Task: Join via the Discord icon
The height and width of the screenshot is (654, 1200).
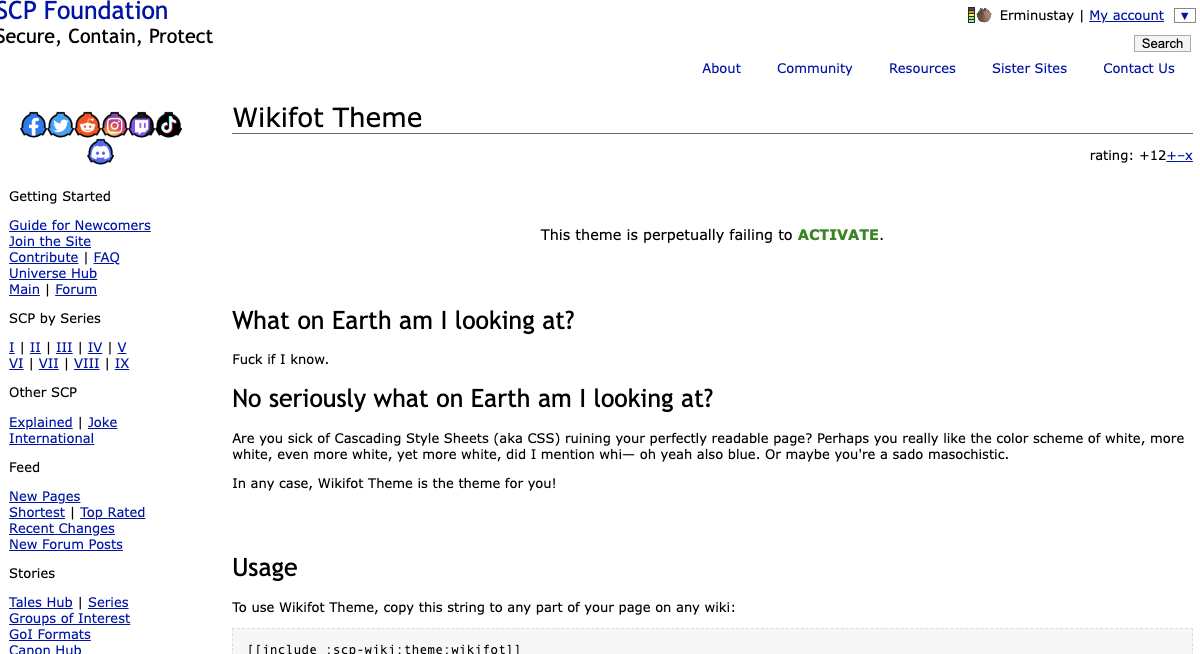Action: click(x=101, y=152)
